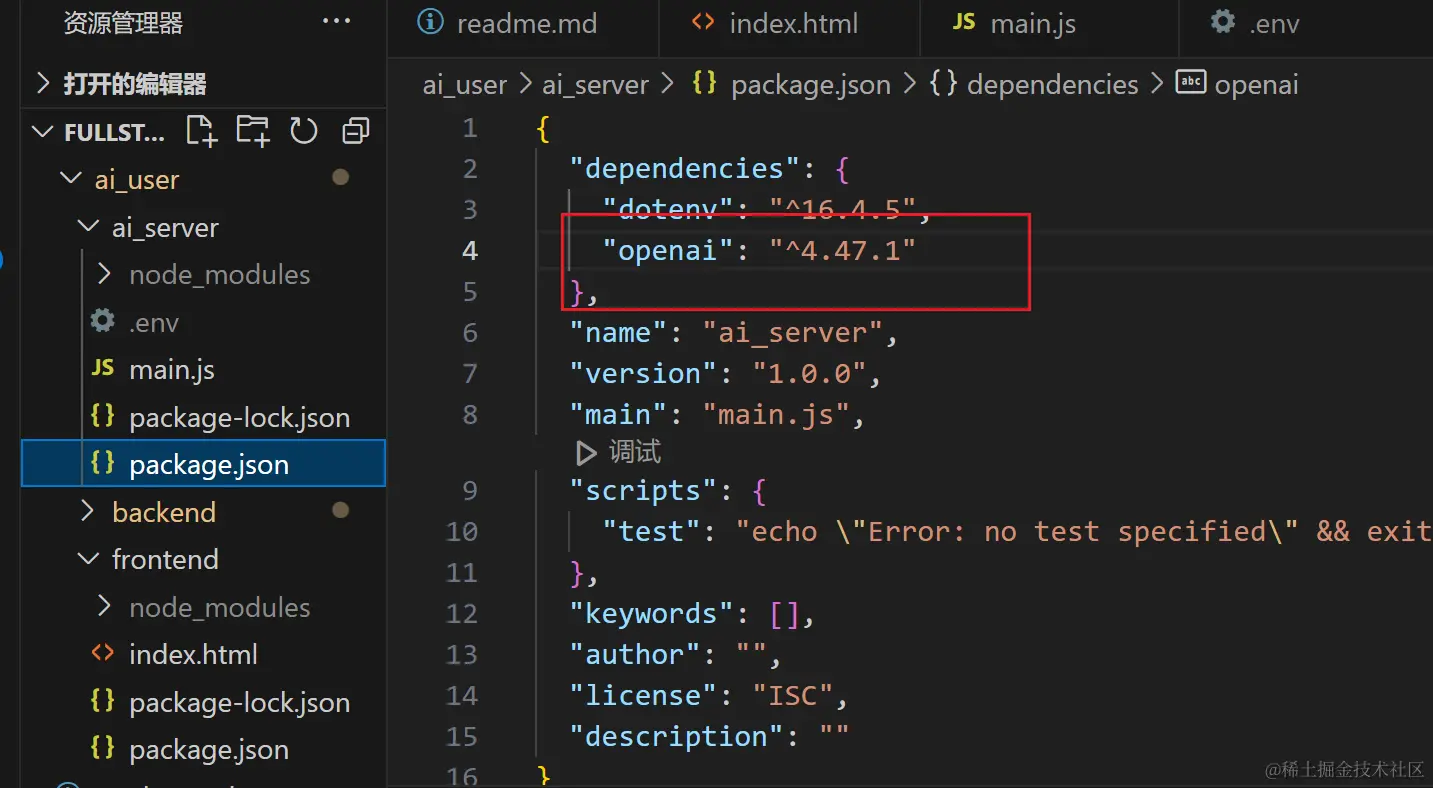
Task: Click the "main.js" value in editor
Action: (x=776, y=414)
